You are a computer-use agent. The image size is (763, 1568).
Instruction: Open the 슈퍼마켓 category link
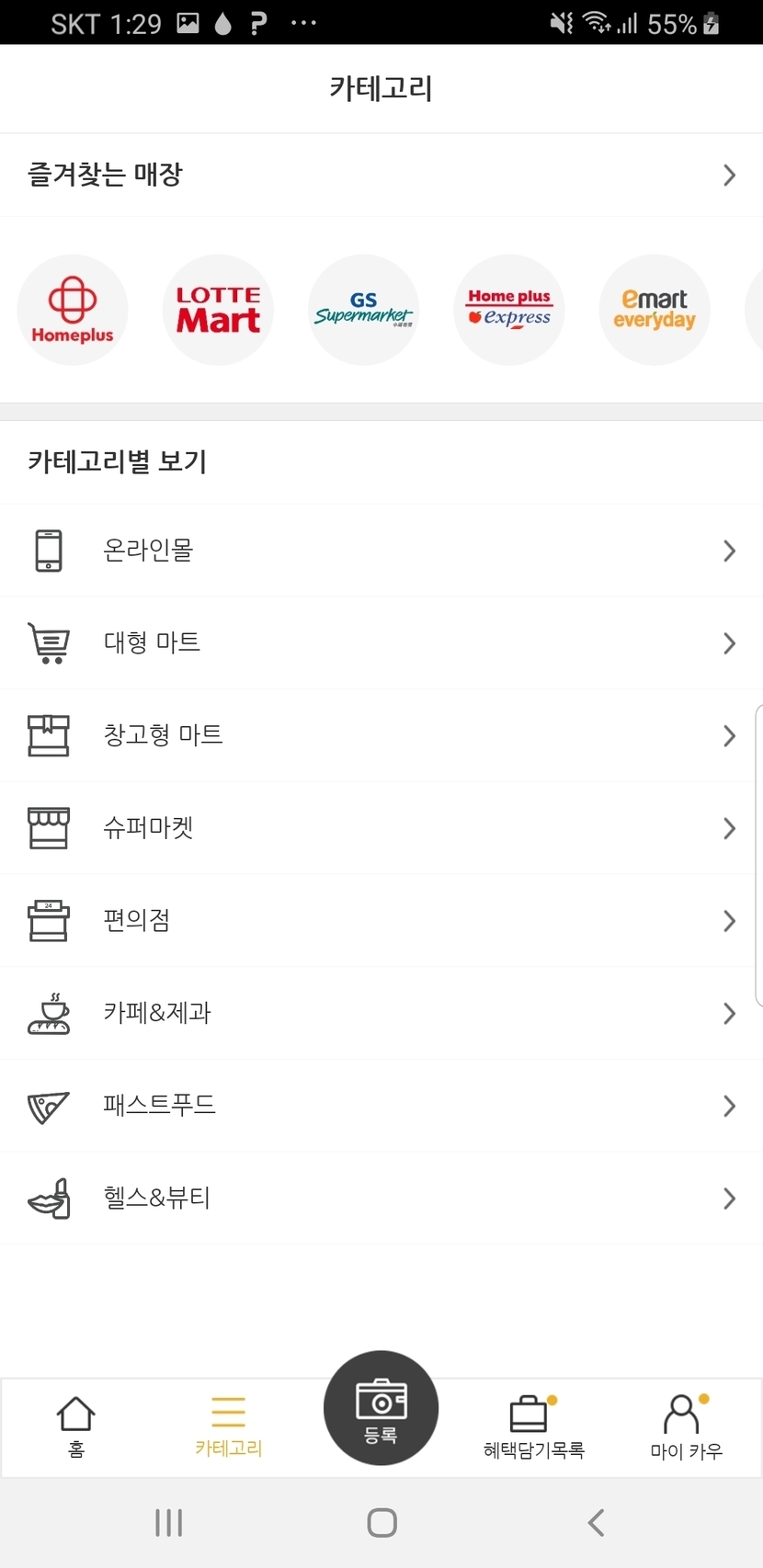(x=148, y=828)
